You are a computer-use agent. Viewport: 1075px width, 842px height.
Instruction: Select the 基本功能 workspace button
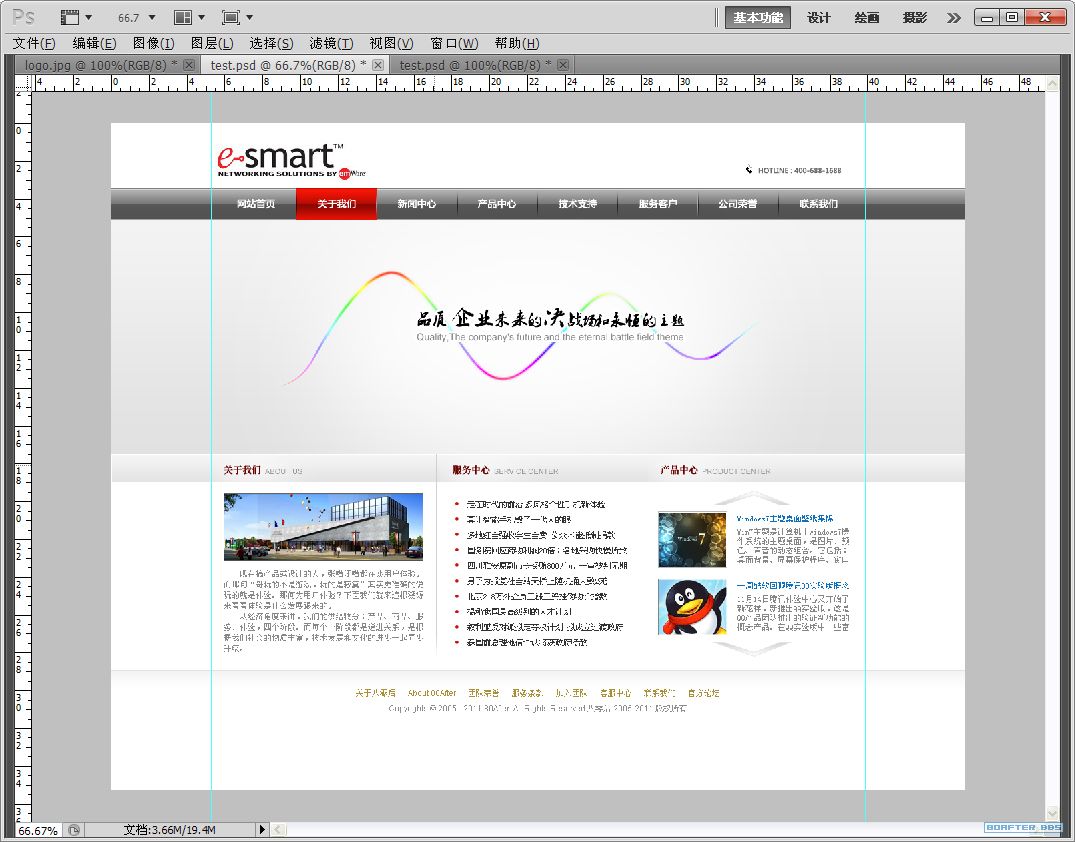click(758, 18)
